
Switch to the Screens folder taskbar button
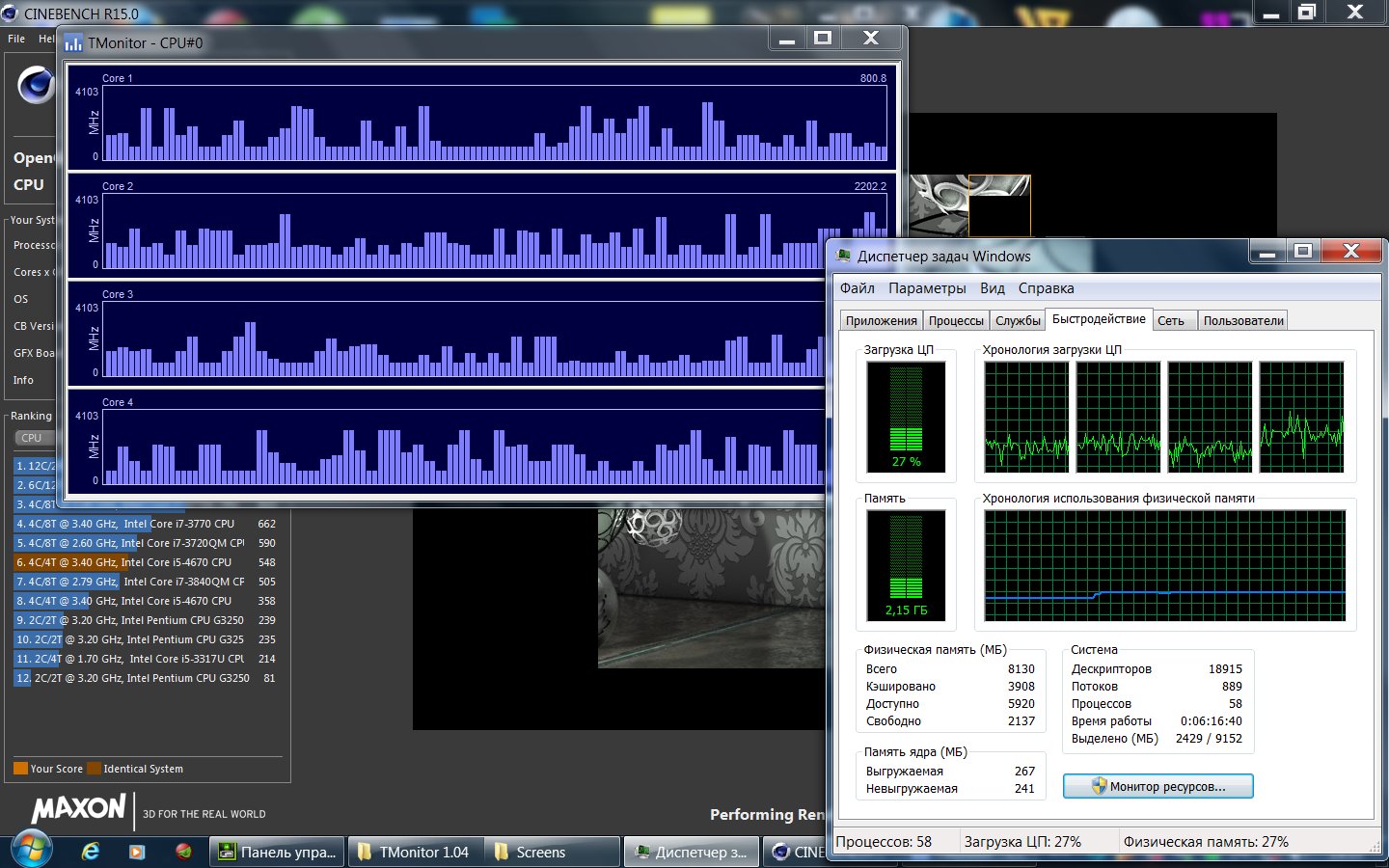point(540,853)
